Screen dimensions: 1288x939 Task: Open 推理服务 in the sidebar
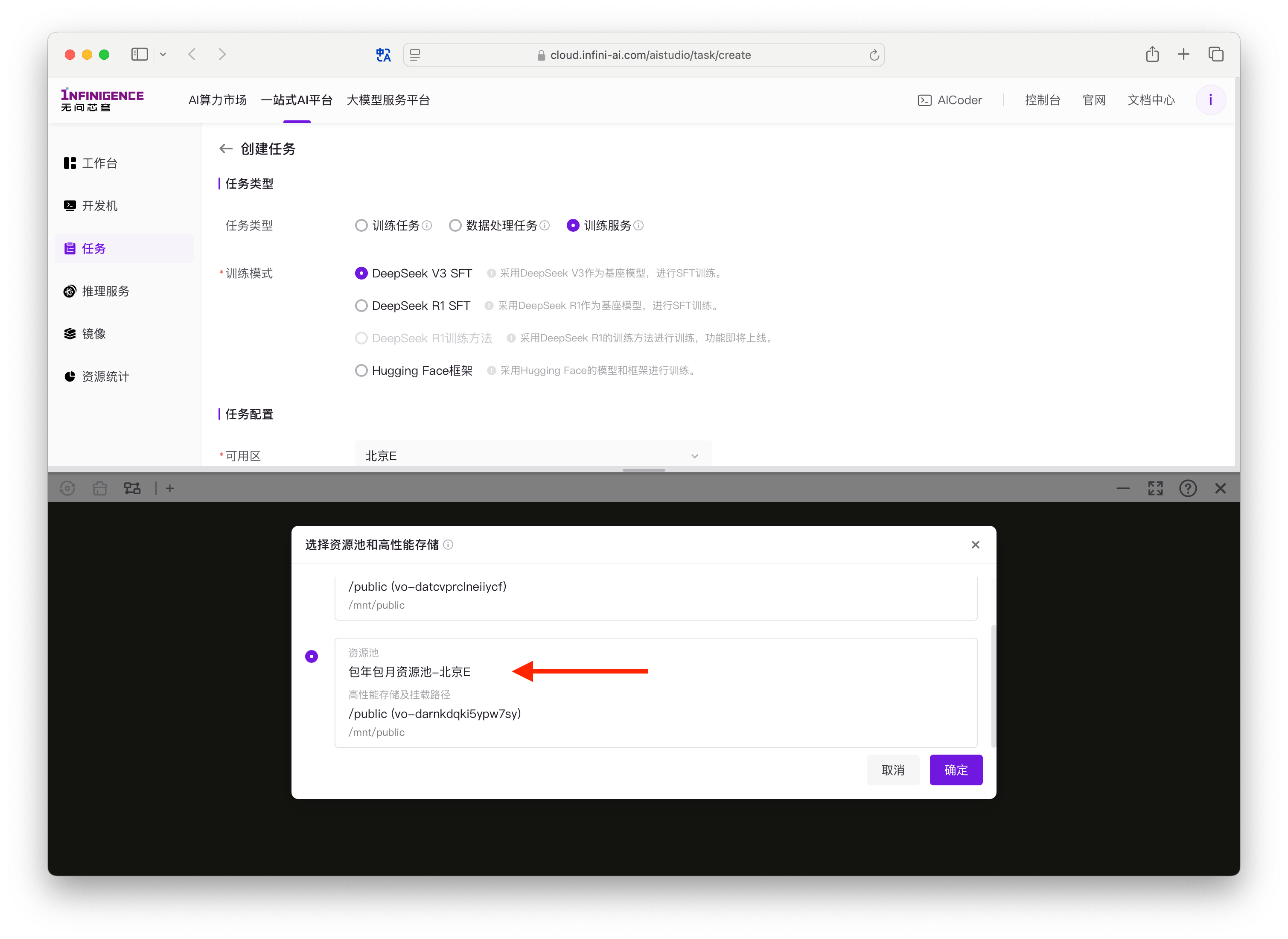pos(124,291)
